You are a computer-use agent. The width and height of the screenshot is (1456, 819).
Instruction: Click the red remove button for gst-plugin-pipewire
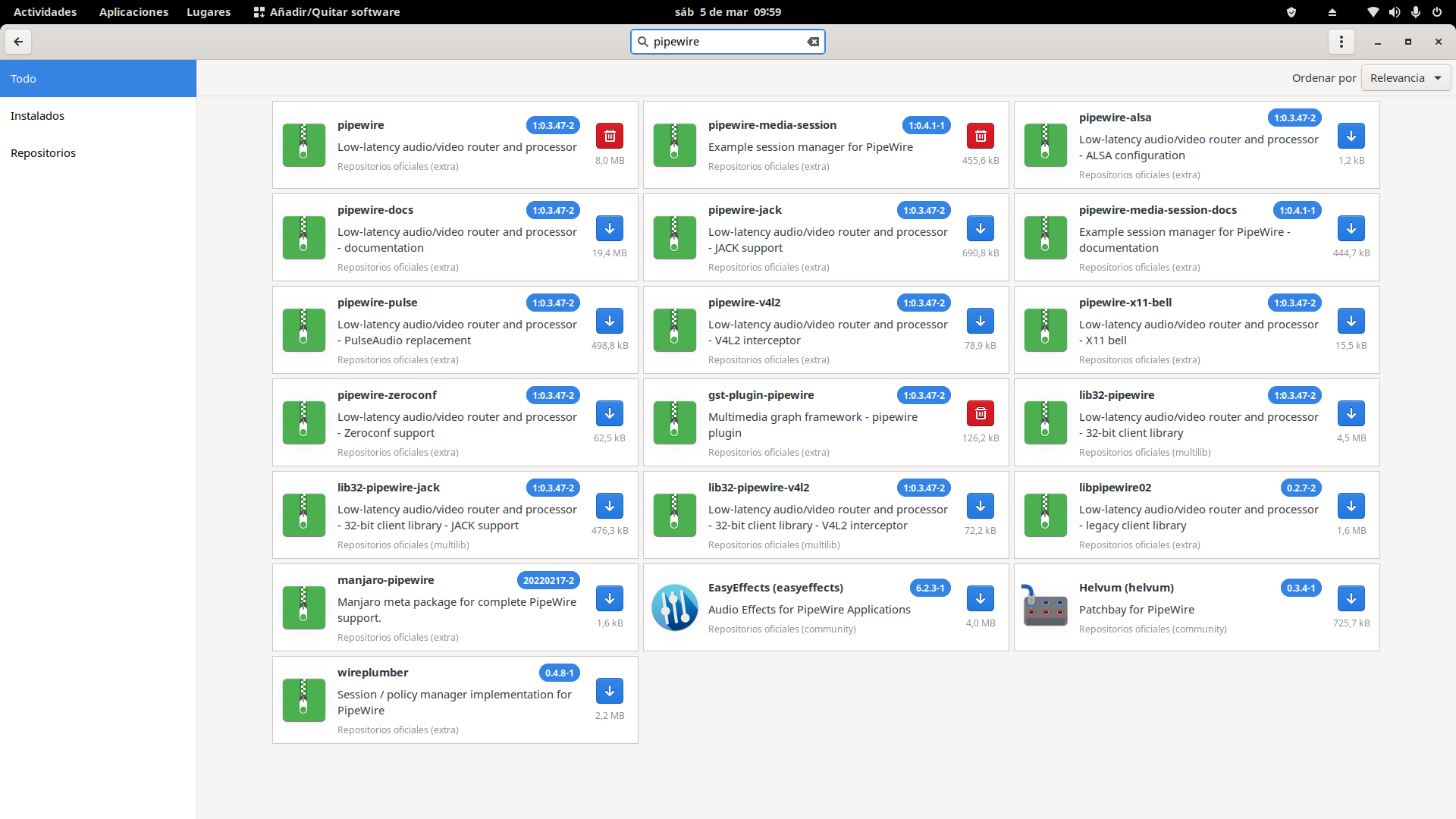981,414
